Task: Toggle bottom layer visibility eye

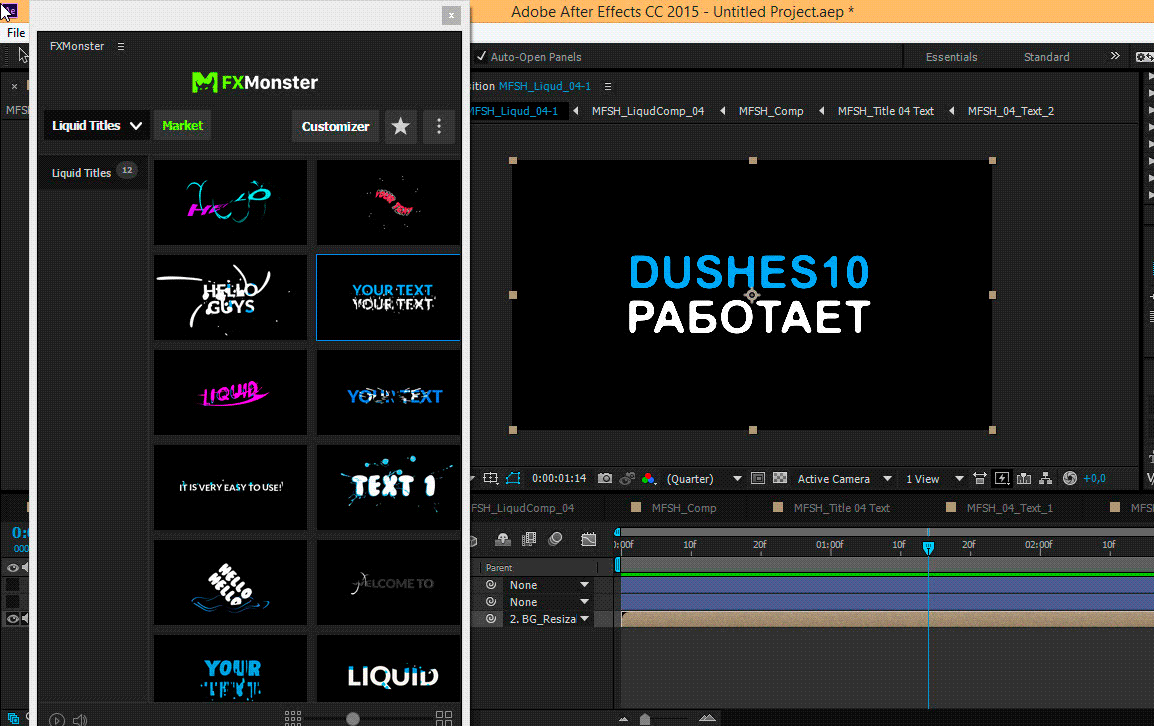Action: click(13, 618)
